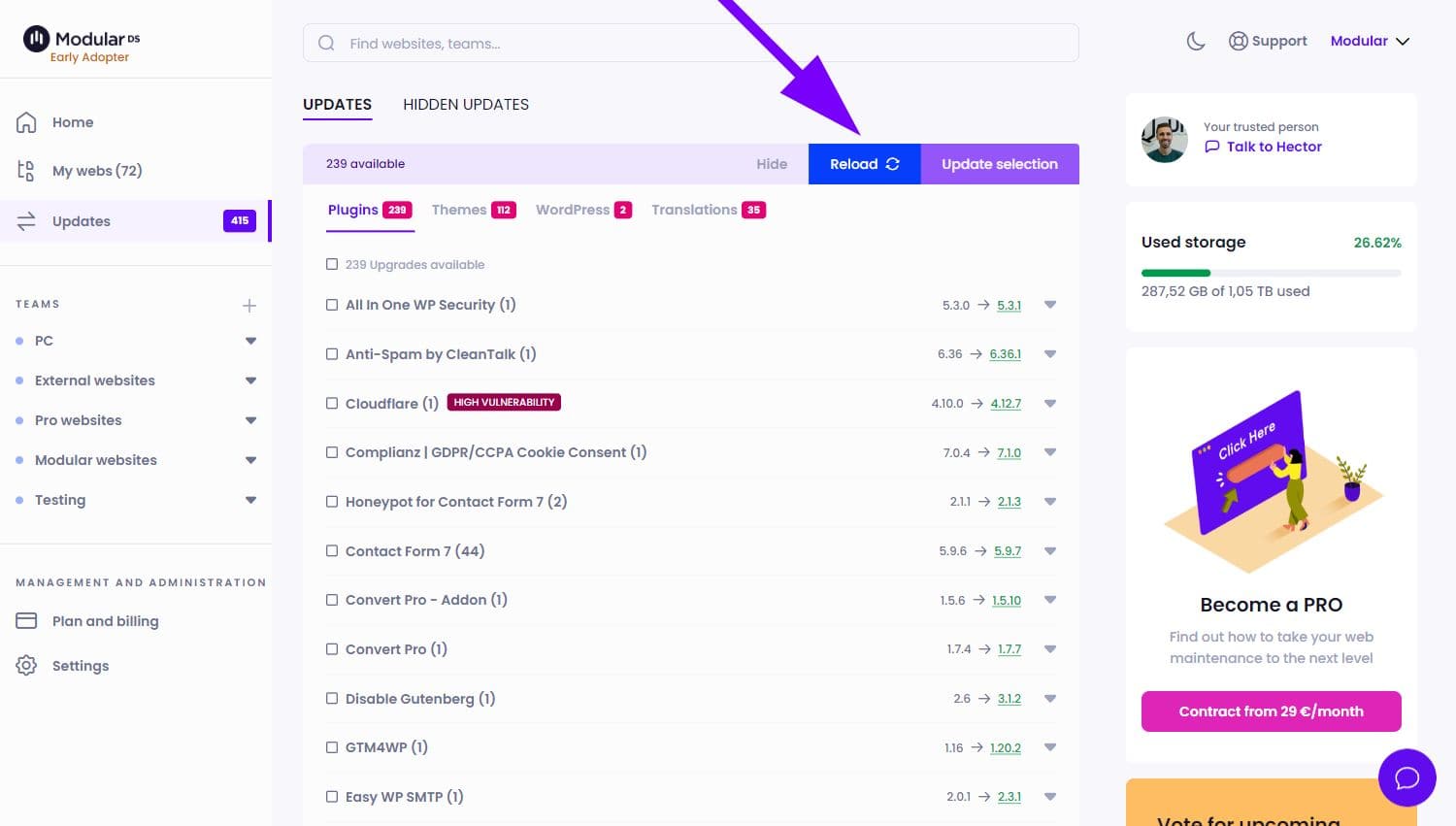Click the used storage progress bar

(1272, 273)
